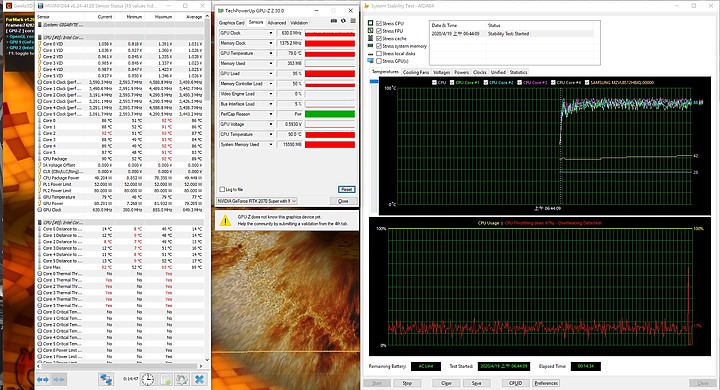The image size is (720, 390).
Task: Open the PerfCap Reason sensor dropdown
Action: [270, 114]
